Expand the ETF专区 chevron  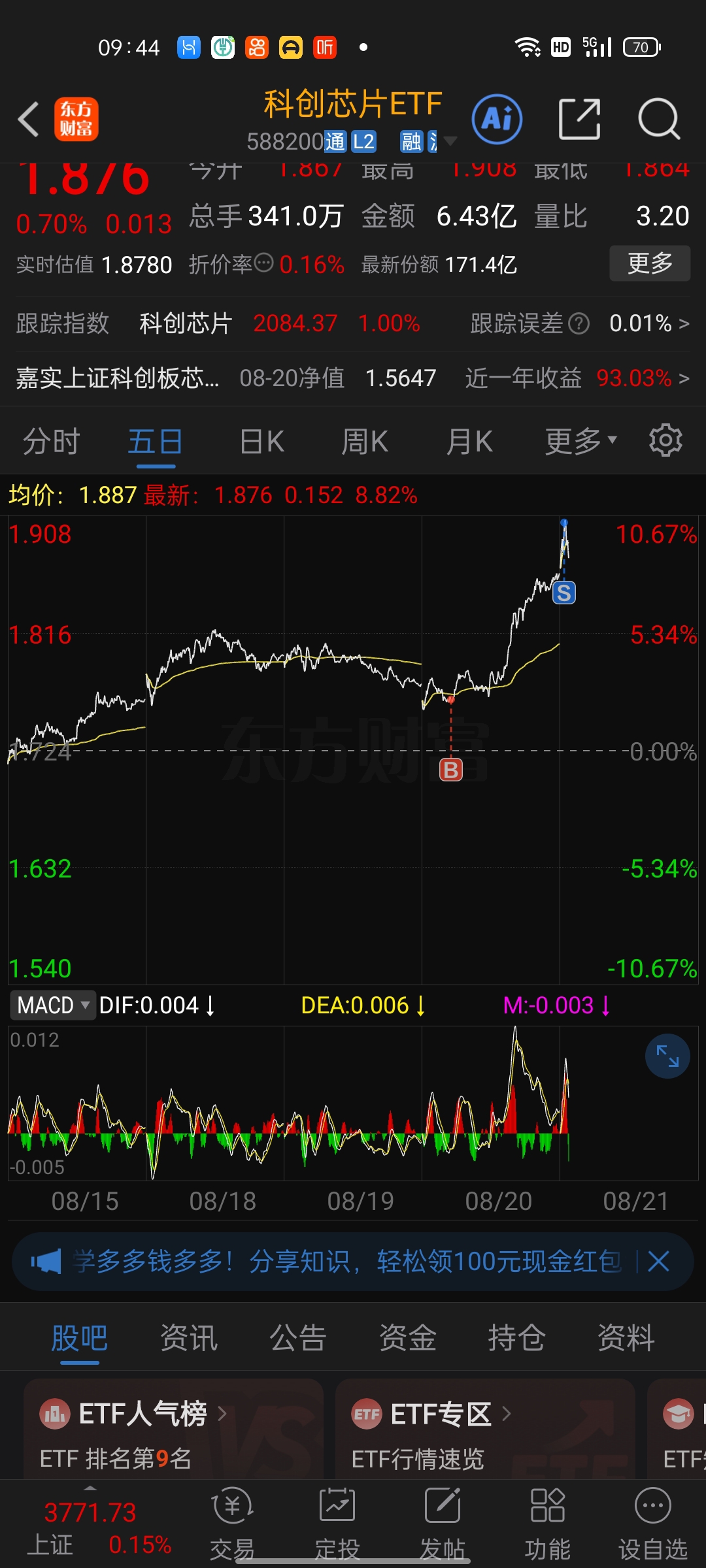click(x=506, y=1414)
